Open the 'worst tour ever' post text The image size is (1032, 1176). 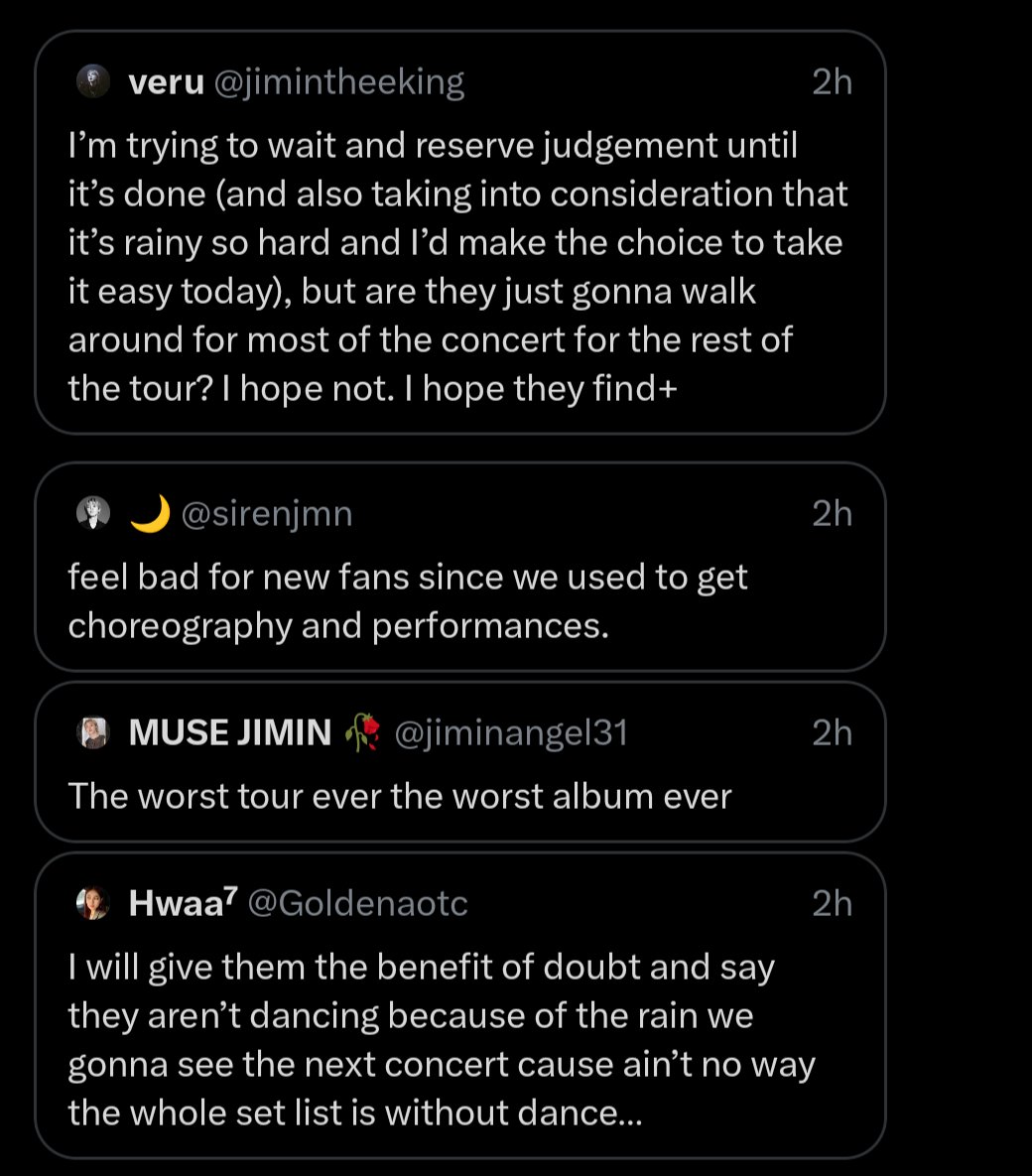(400, 797)
